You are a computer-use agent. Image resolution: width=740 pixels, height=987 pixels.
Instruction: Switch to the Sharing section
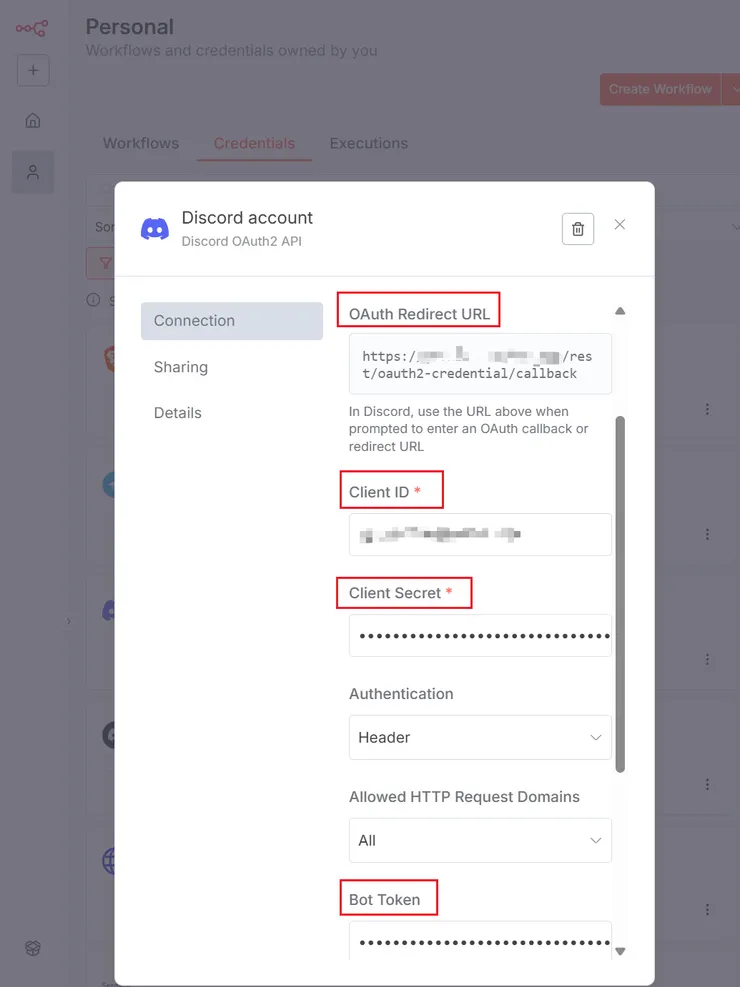181,367
